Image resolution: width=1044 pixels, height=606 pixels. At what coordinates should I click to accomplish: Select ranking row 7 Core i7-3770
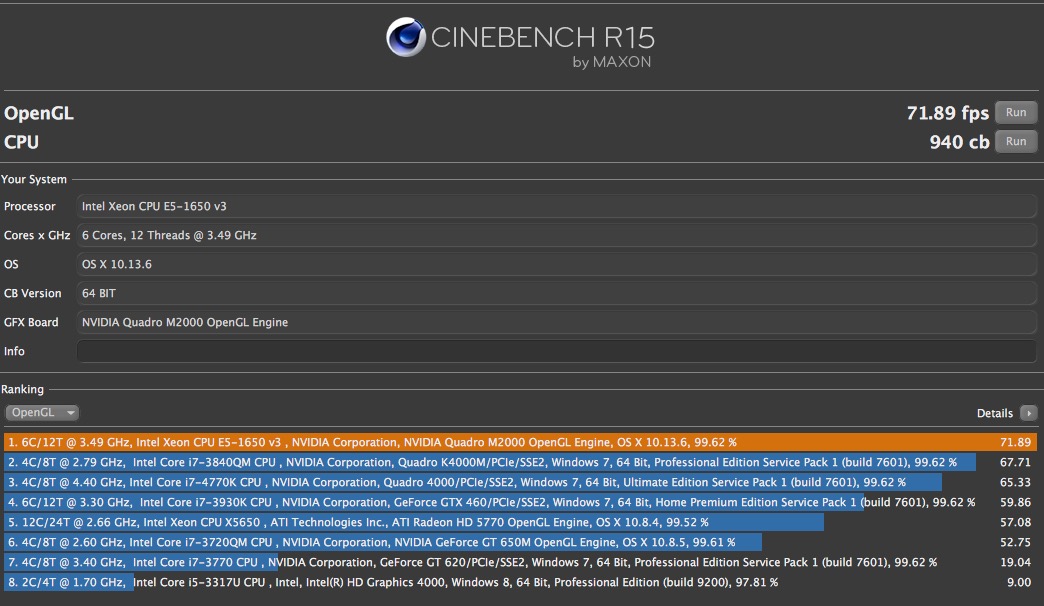[x=520, y=562]
